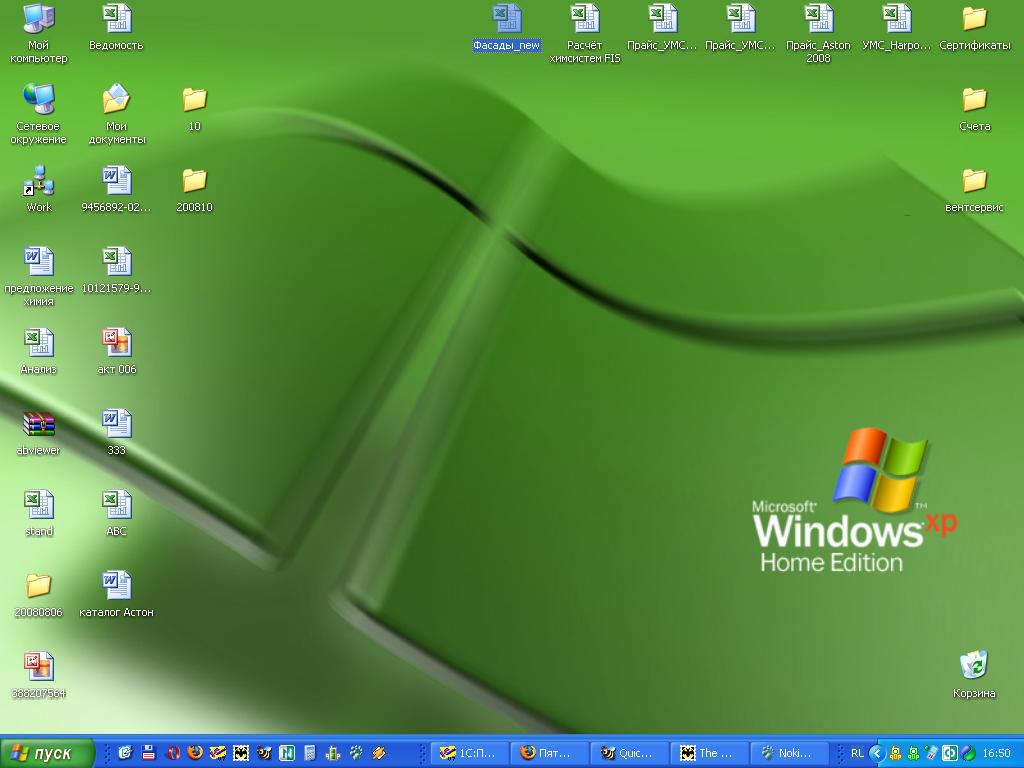Viewport: 1024px width, 768px height.
Task: Click the пуск Start button
Action: click(46, 753)
